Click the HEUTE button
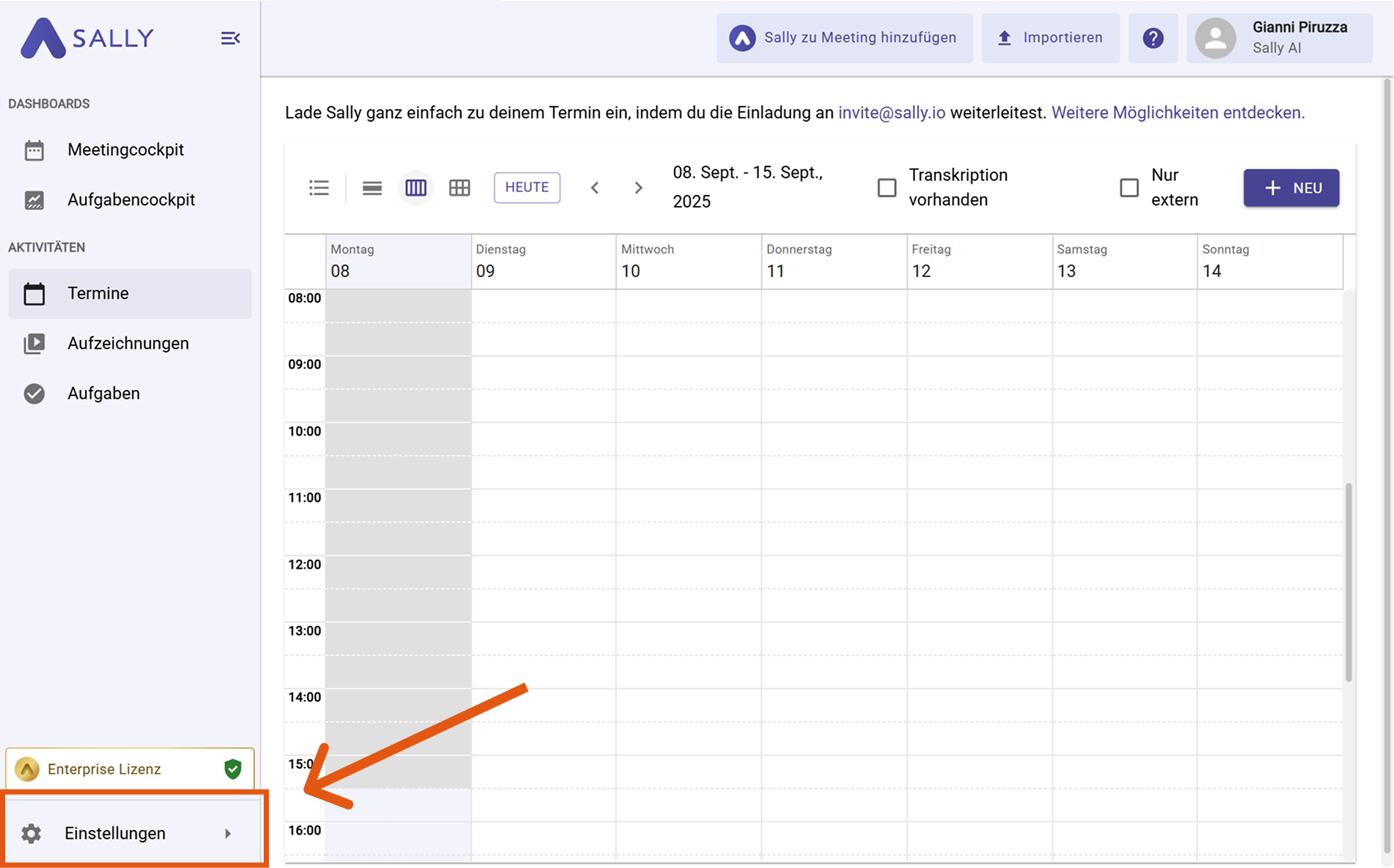This screenshot has width=1394, height=868. pyautogui.click(x=527, y=187)
